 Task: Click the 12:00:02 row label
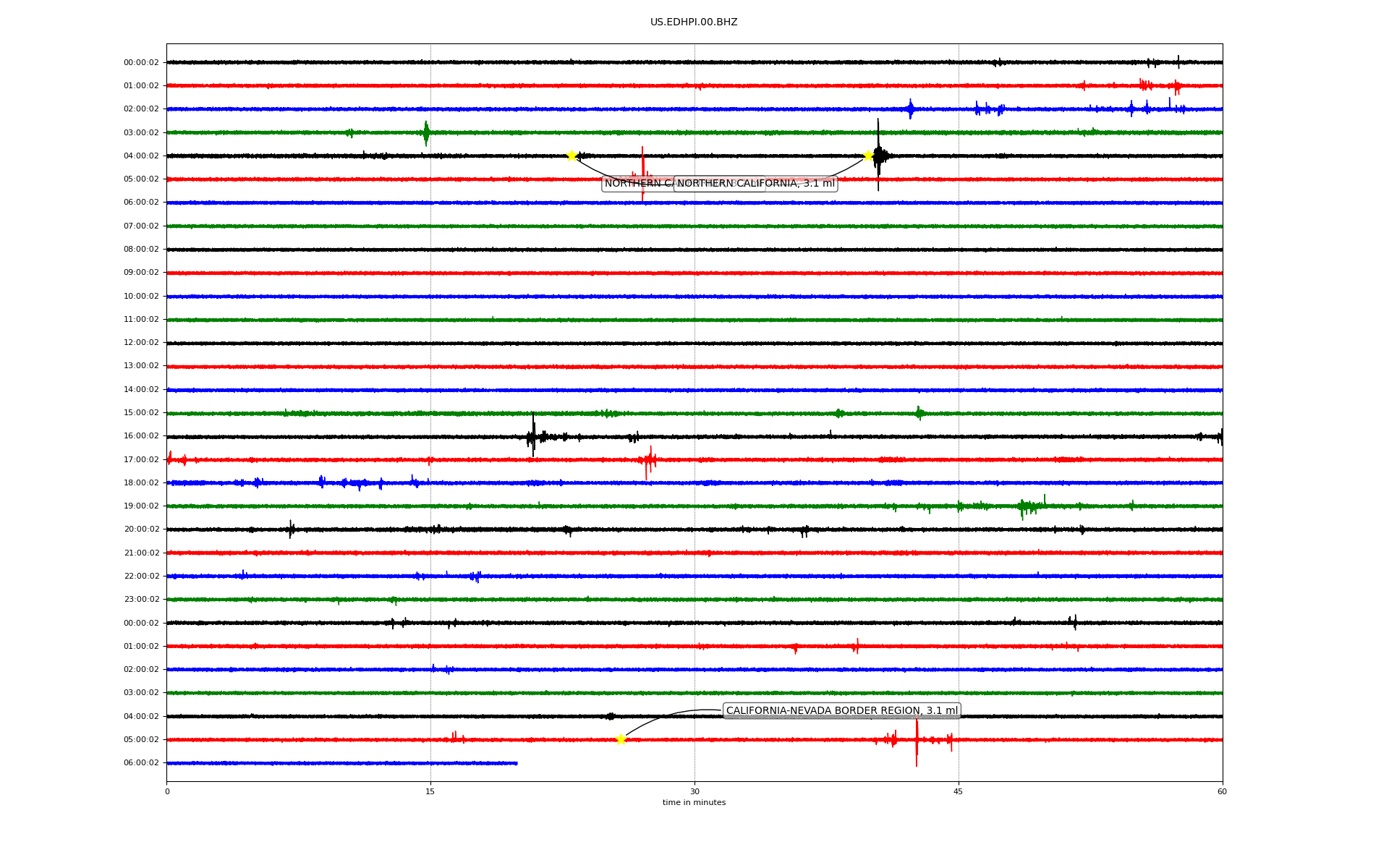[x=141, y=343]
